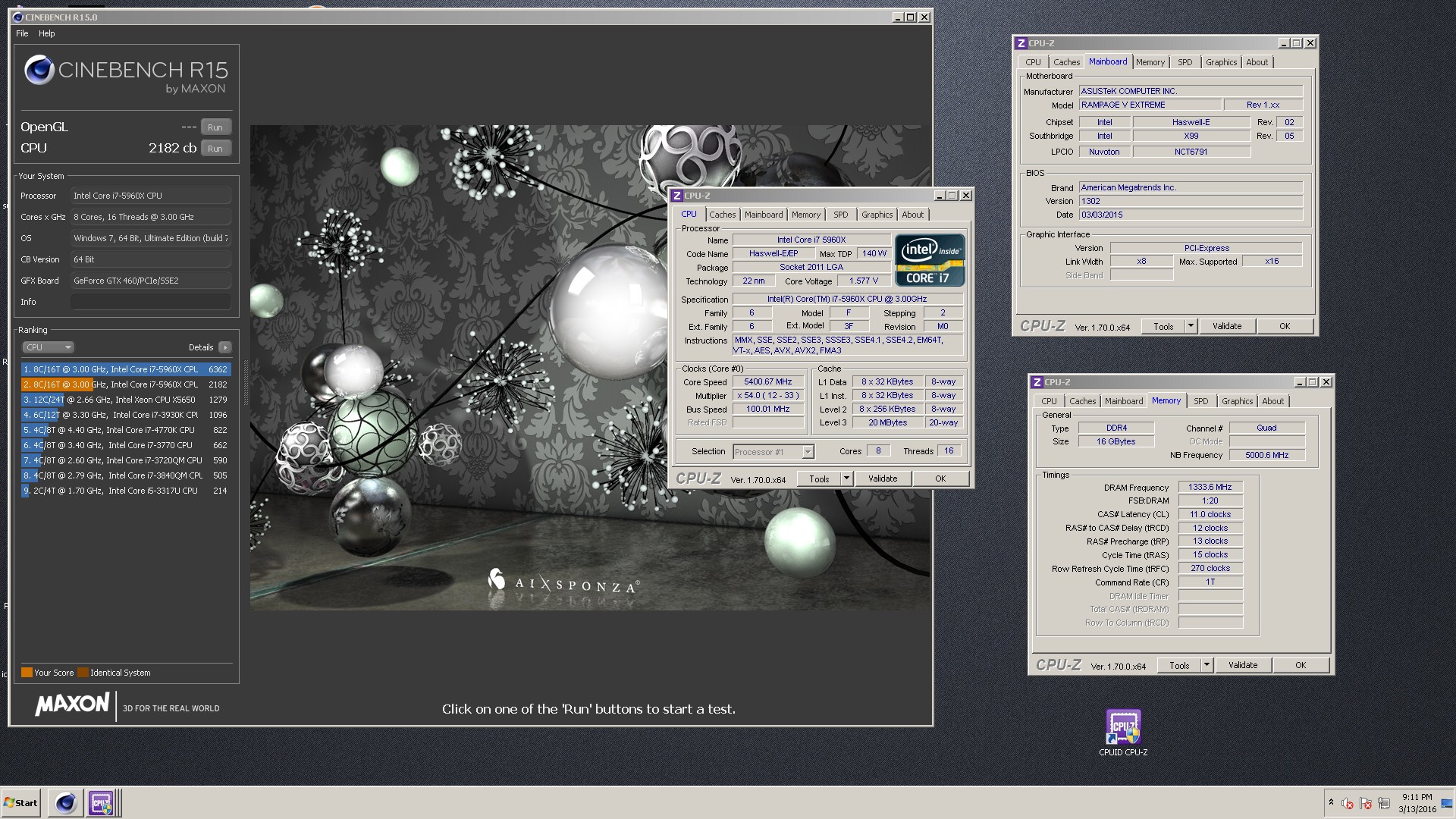Click Validate in Memory CPU-Z window
The height and width of the screenshot is (819, 1456).
coord(1243,665)
